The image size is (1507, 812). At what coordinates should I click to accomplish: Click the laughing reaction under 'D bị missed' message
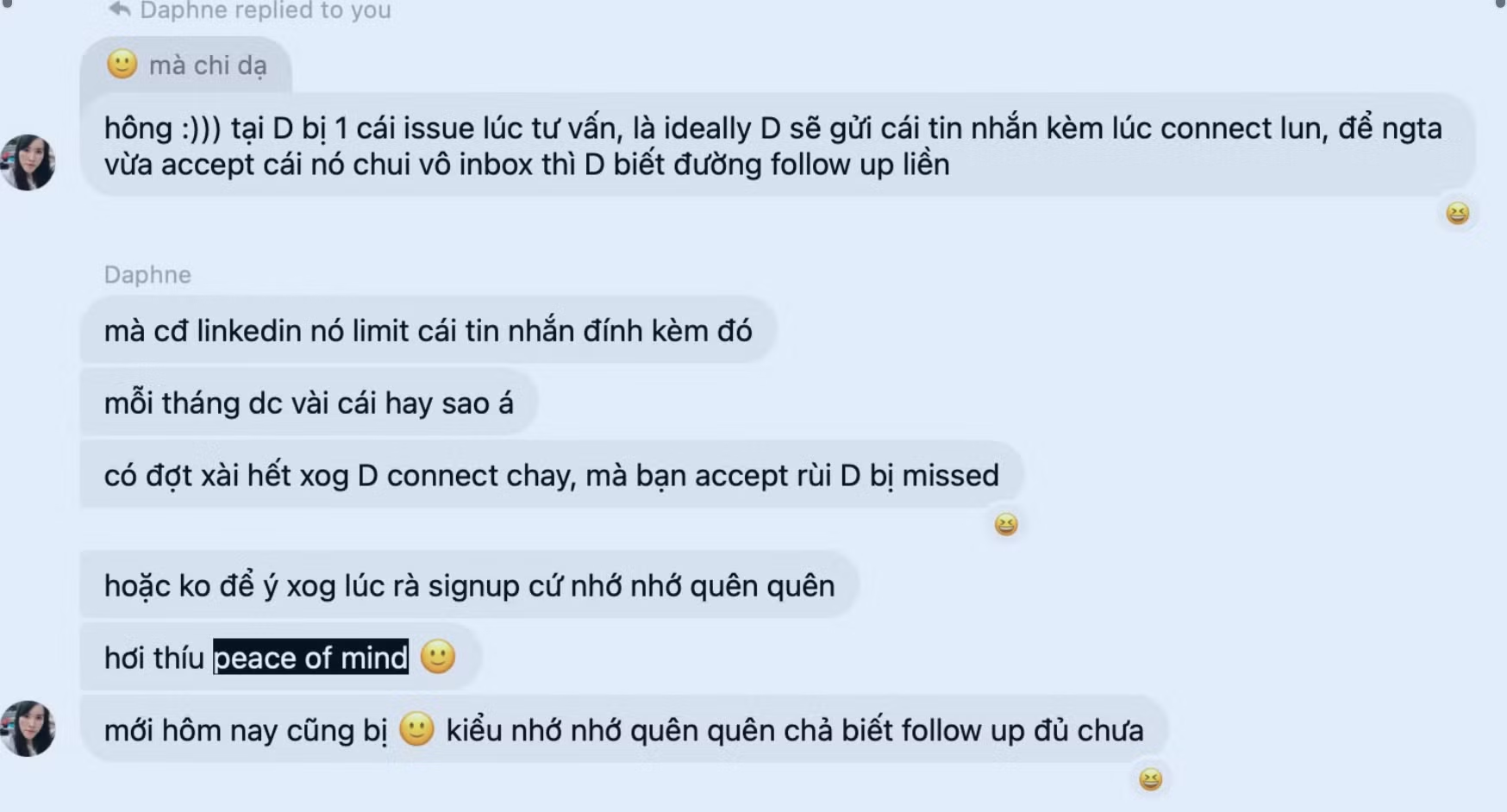click(x=1005, y=524)
